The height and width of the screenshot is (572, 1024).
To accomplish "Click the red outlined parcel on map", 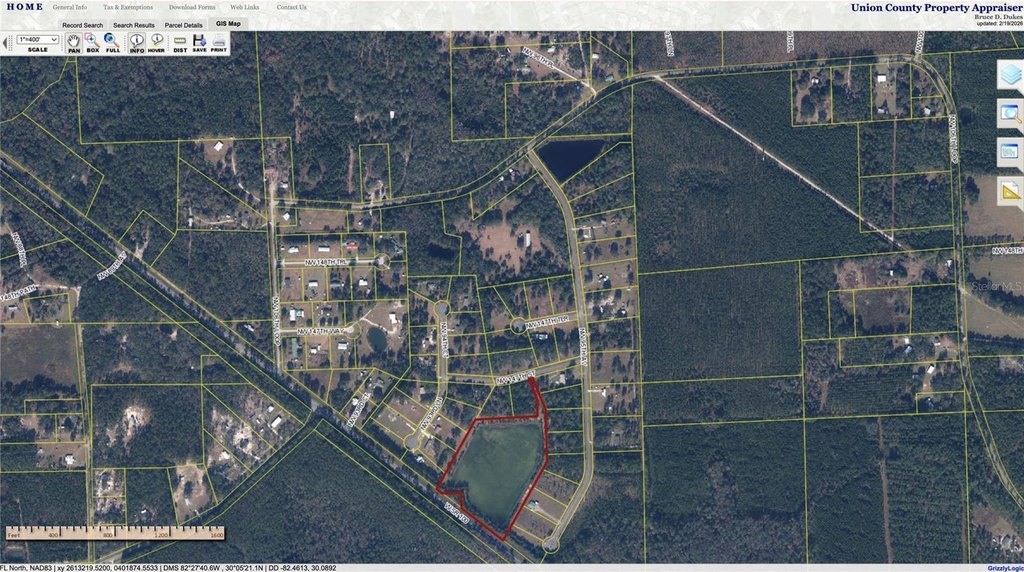I will [497, 470].
